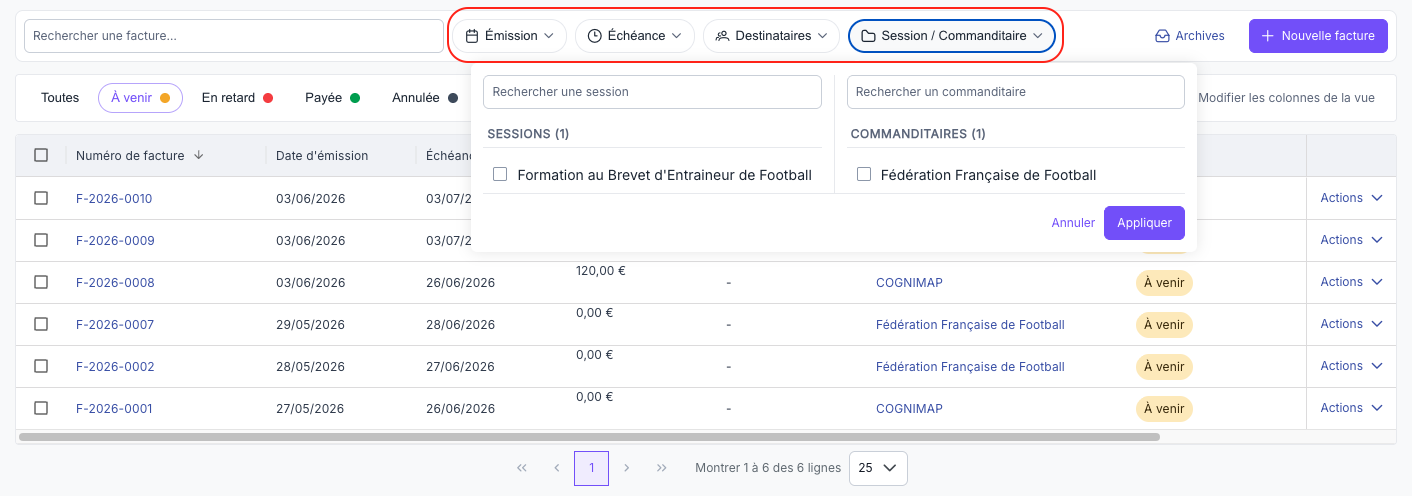The image size is (1412, 496).
Task: Click the Rechercher une session field
Action: [x=652, y=92]
